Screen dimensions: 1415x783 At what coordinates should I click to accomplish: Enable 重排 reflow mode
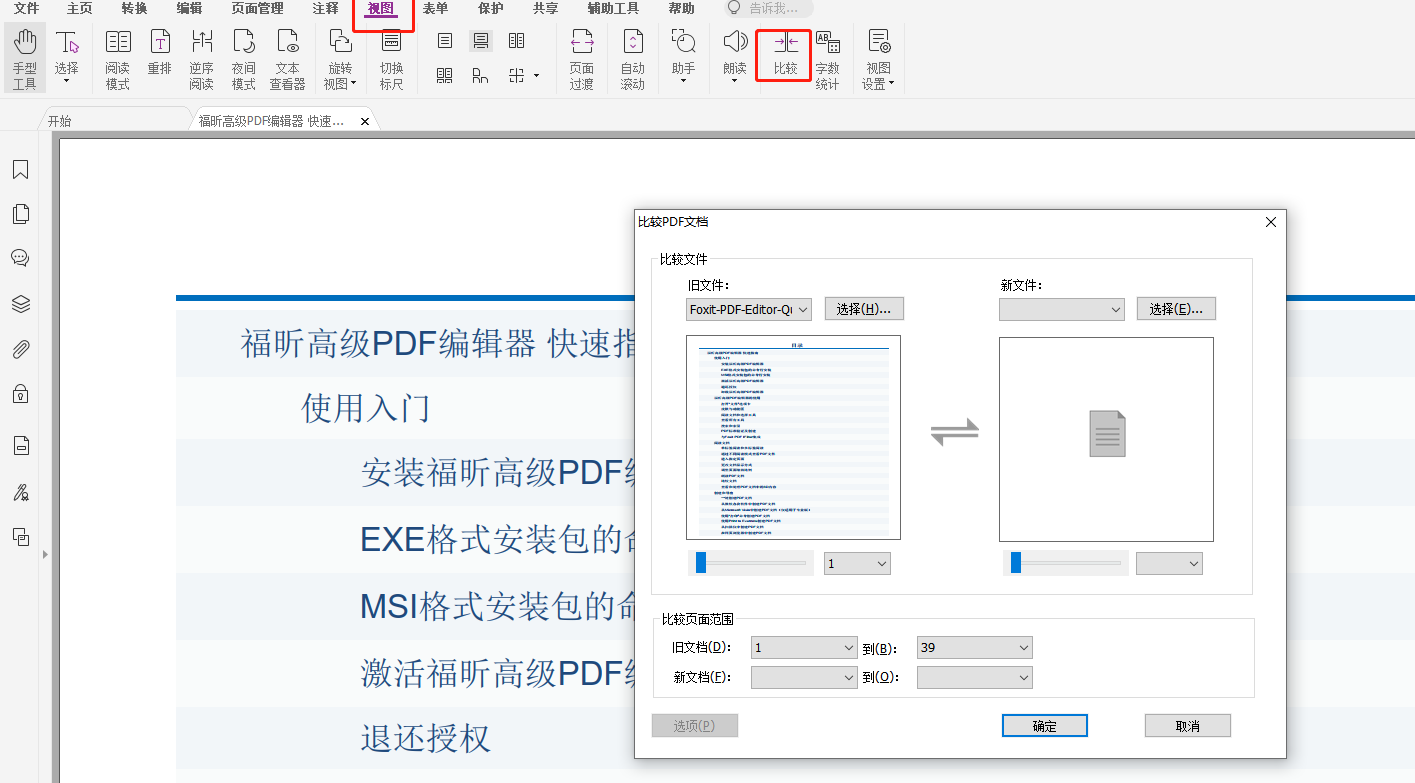tap(160, 57)
